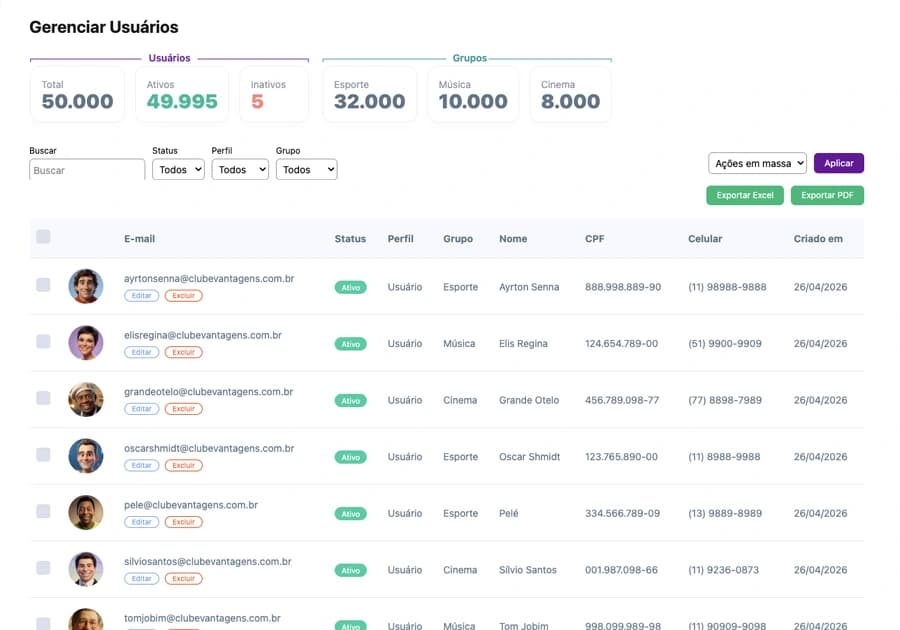
Task: Click the Exportar Excel button
Action: [744, 195]
